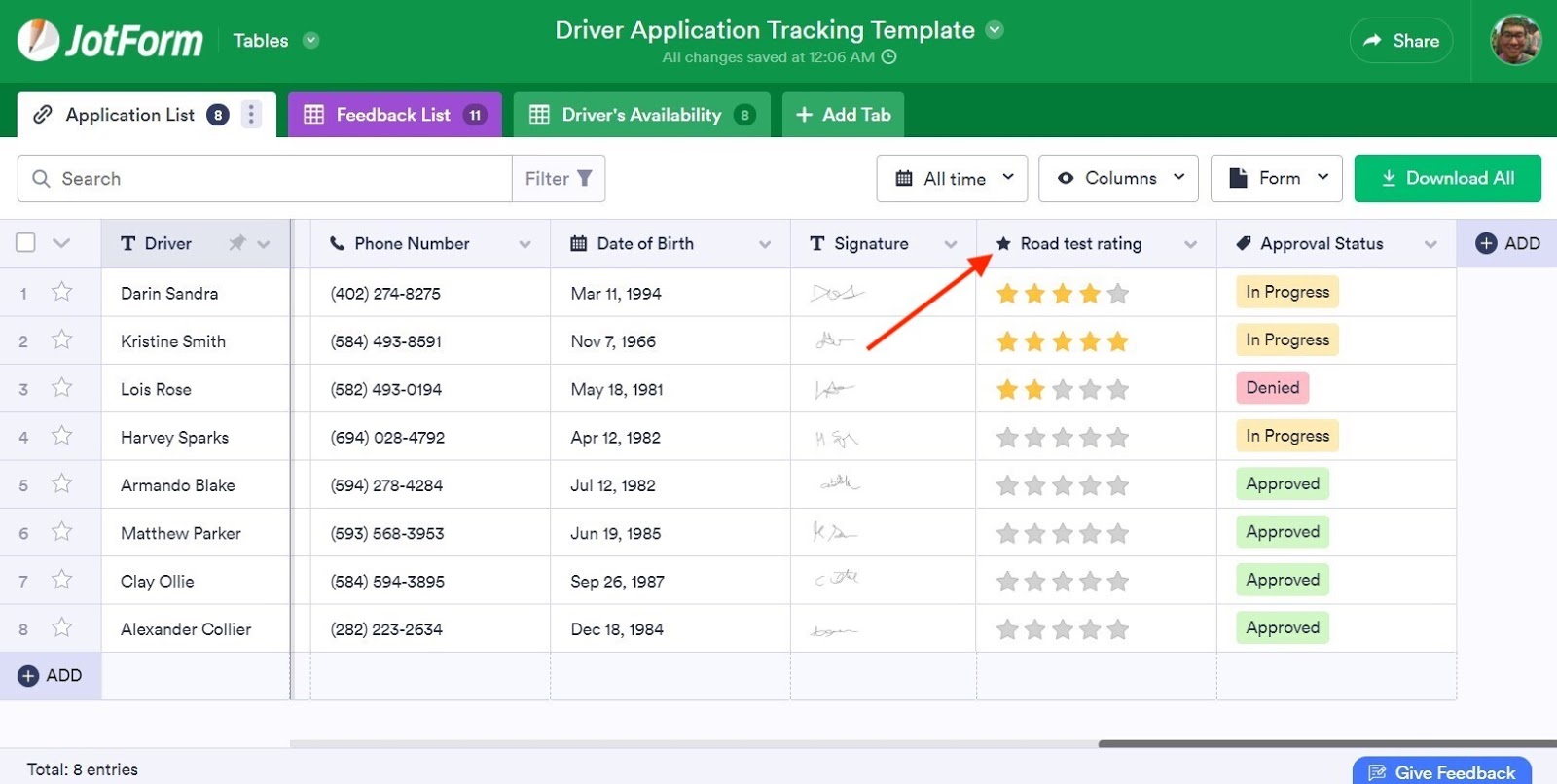Set Harvey Sparks rating to five stars
This screenshot has width=1557, height=784.
tap(1117, 438)
